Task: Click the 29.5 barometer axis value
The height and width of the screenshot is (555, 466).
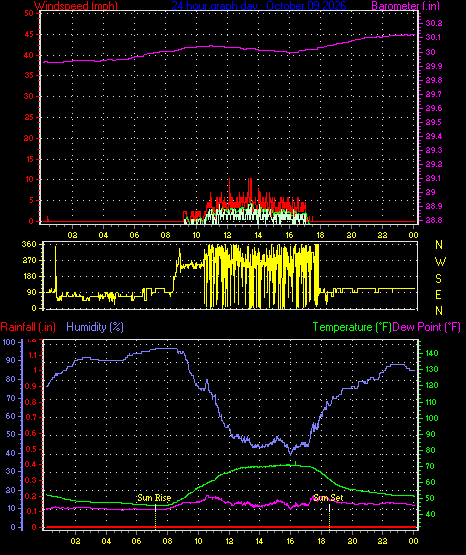Action: coord(434,122)
